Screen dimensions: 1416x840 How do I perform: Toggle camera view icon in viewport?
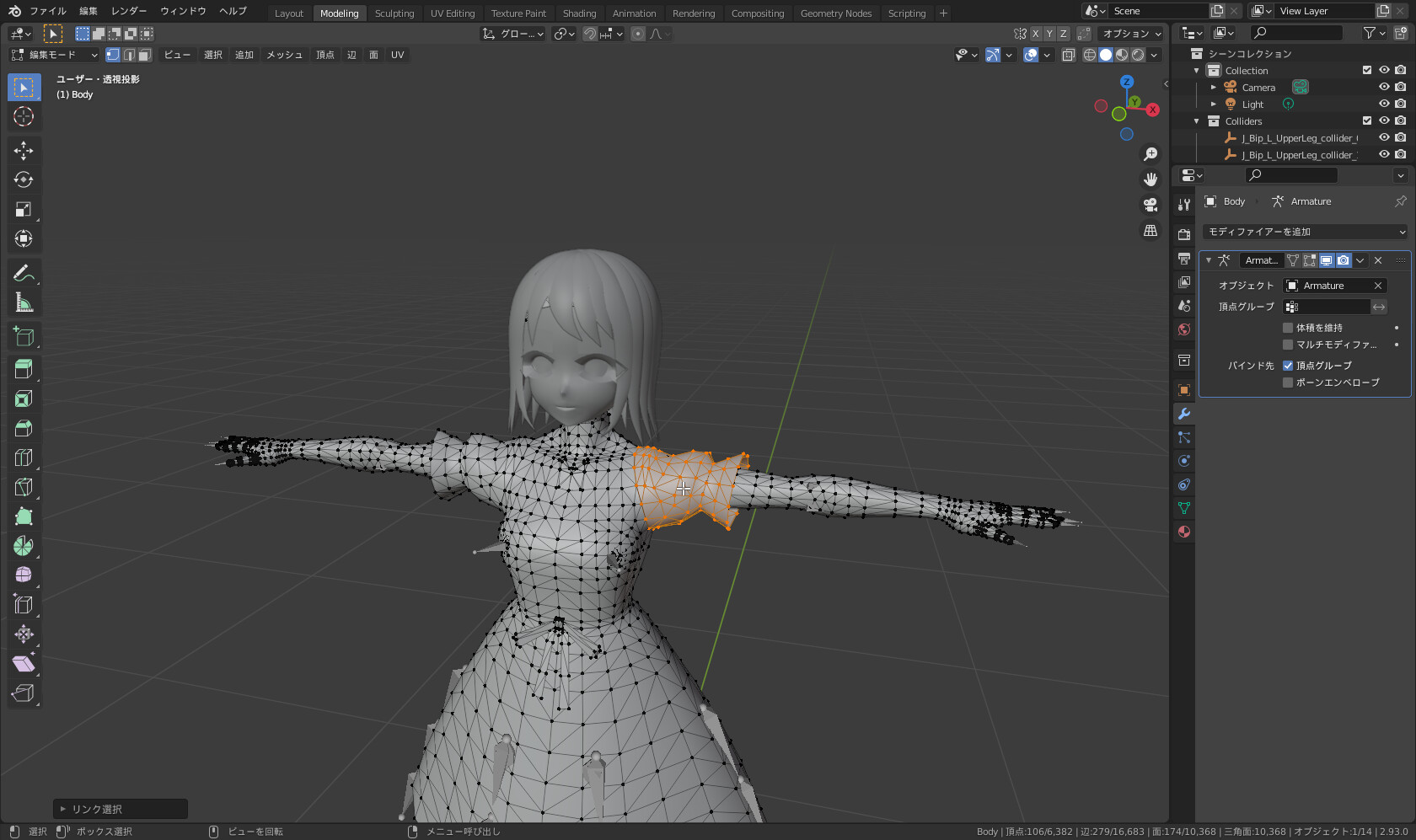tap(1150, 205)
